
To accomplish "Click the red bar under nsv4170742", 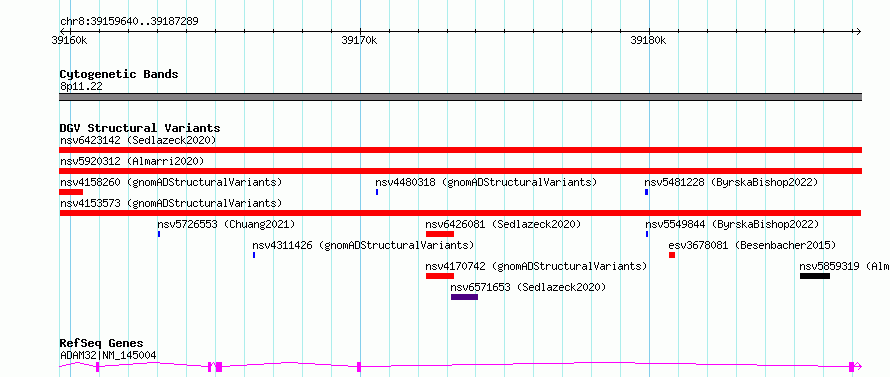I will point(440,276).
